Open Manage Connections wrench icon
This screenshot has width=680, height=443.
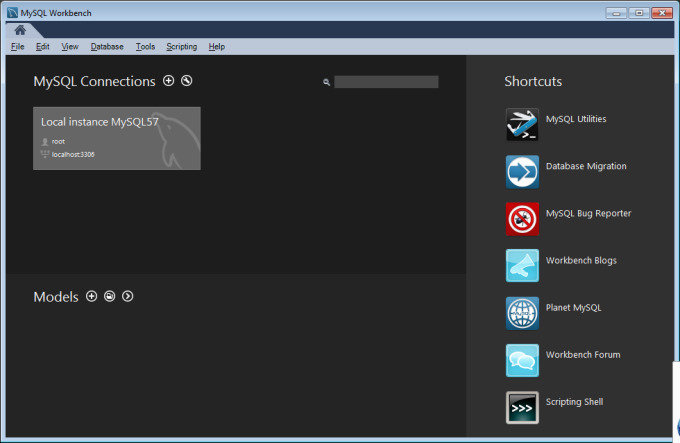point(186,81)
